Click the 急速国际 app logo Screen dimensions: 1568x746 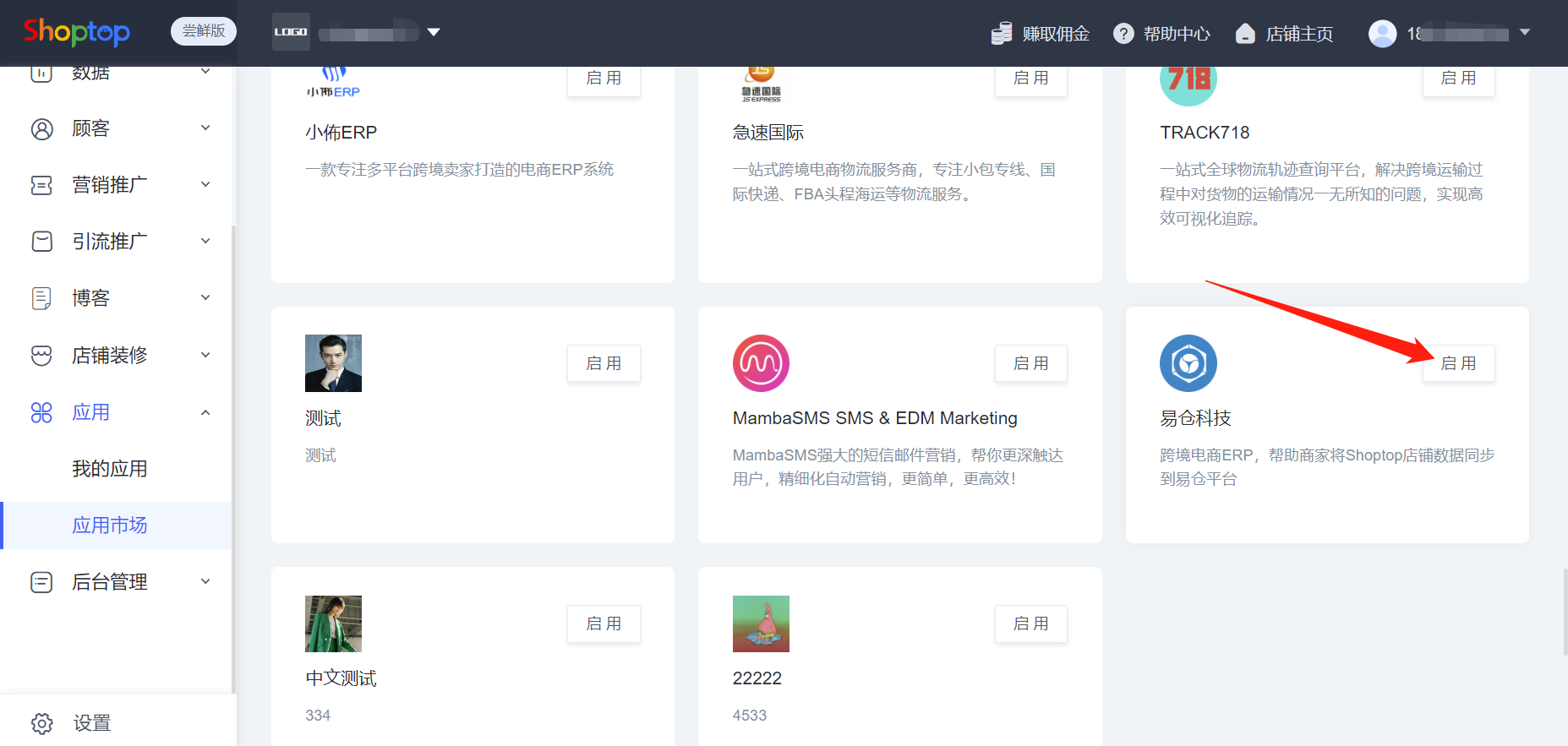[x=761, y=84]
